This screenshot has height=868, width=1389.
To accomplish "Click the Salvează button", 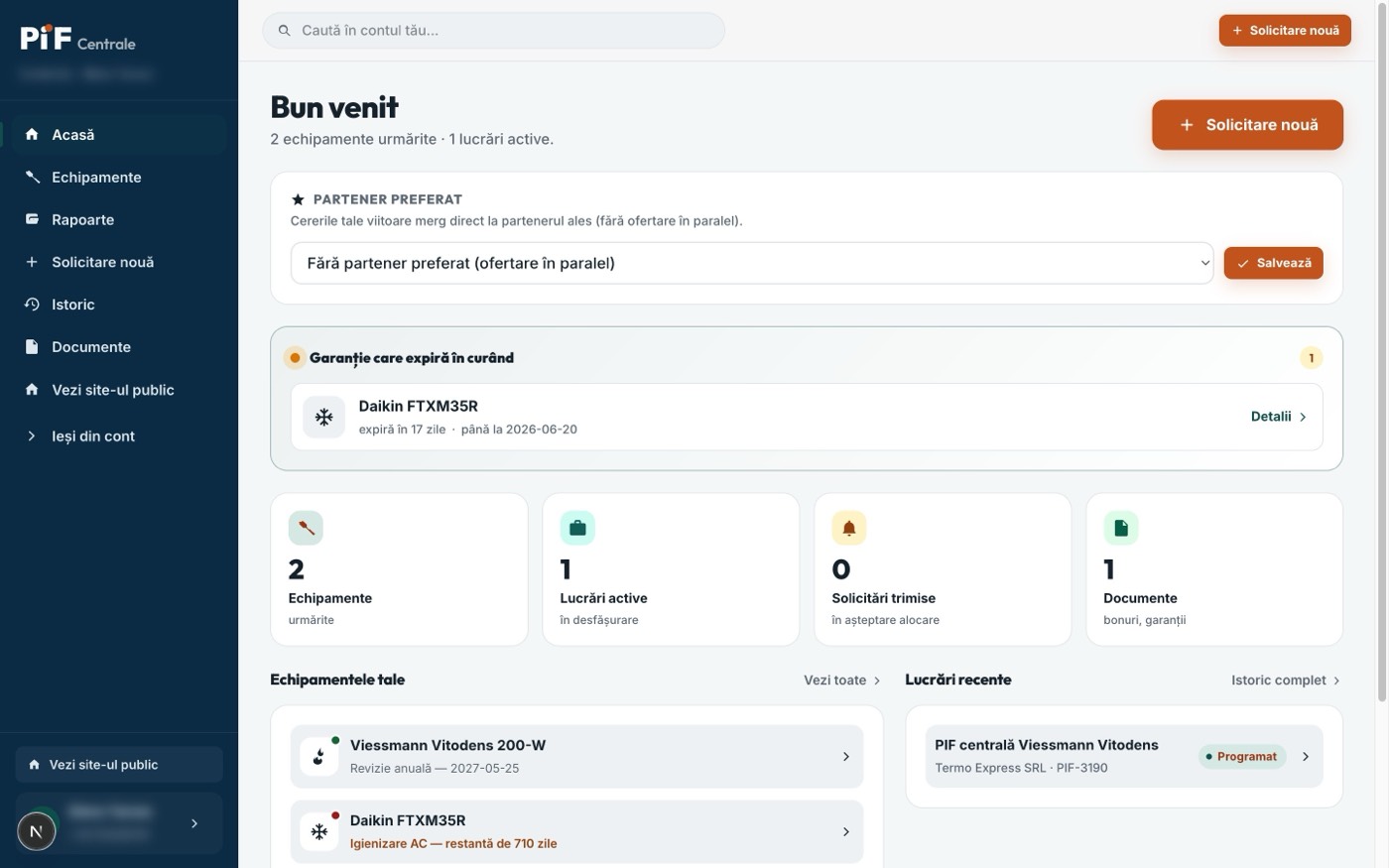I will [x=1273, y=263].
